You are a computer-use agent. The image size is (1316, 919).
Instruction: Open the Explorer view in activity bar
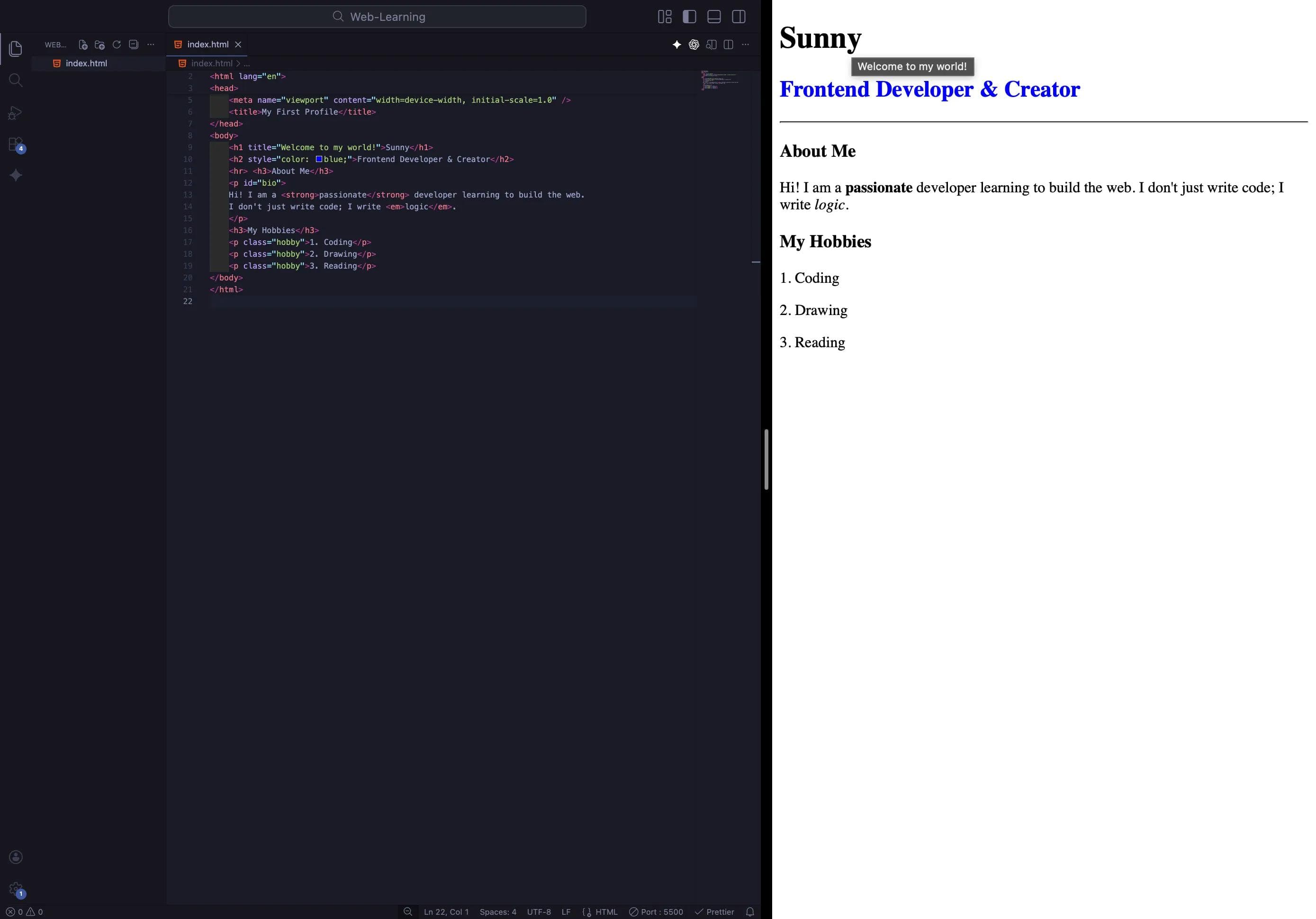[16, 49]
